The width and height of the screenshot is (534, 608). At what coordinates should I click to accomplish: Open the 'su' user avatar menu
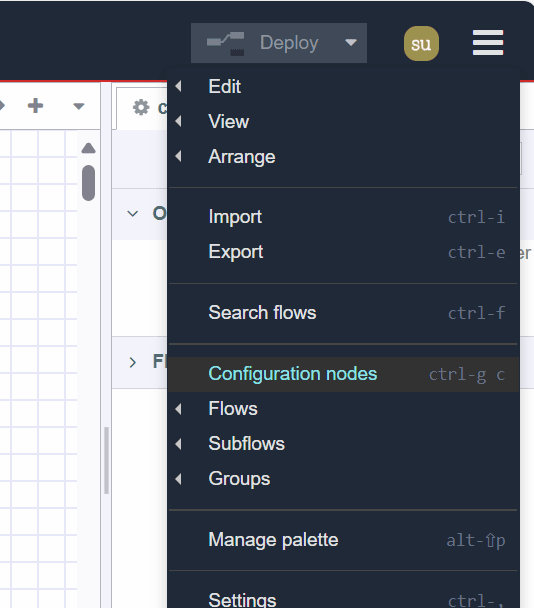pyautogui.click(x=421, y=43)
